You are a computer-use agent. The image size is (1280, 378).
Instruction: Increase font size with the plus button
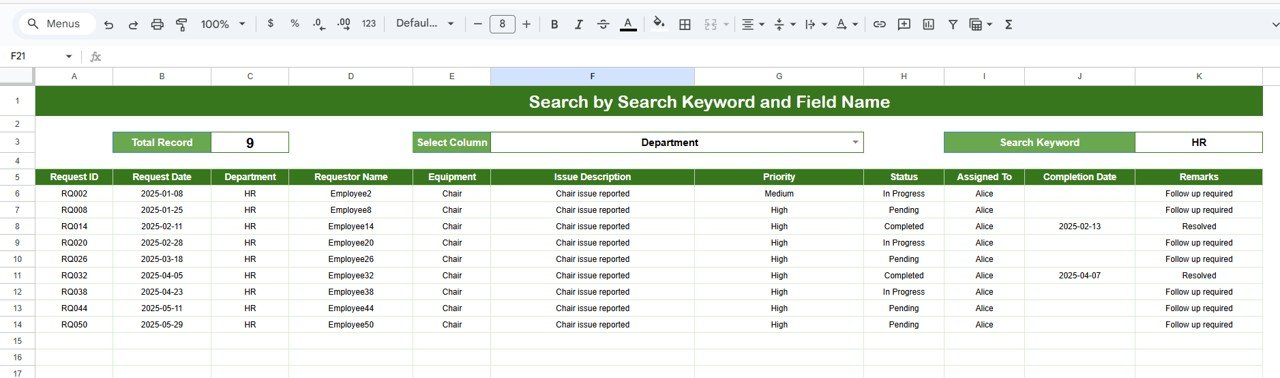click(x=527, y=24)
